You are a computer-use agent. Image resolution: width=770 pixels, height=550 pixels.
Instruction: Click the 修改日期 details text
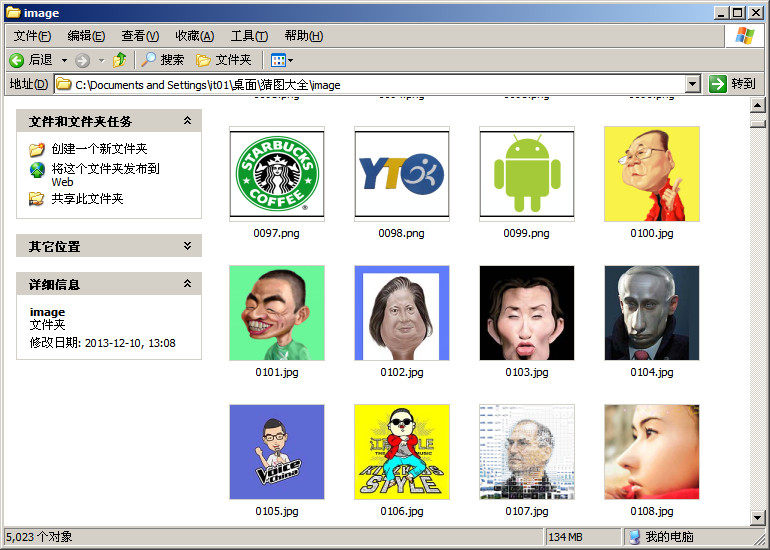pyautogui.click(x=103, y=343)
